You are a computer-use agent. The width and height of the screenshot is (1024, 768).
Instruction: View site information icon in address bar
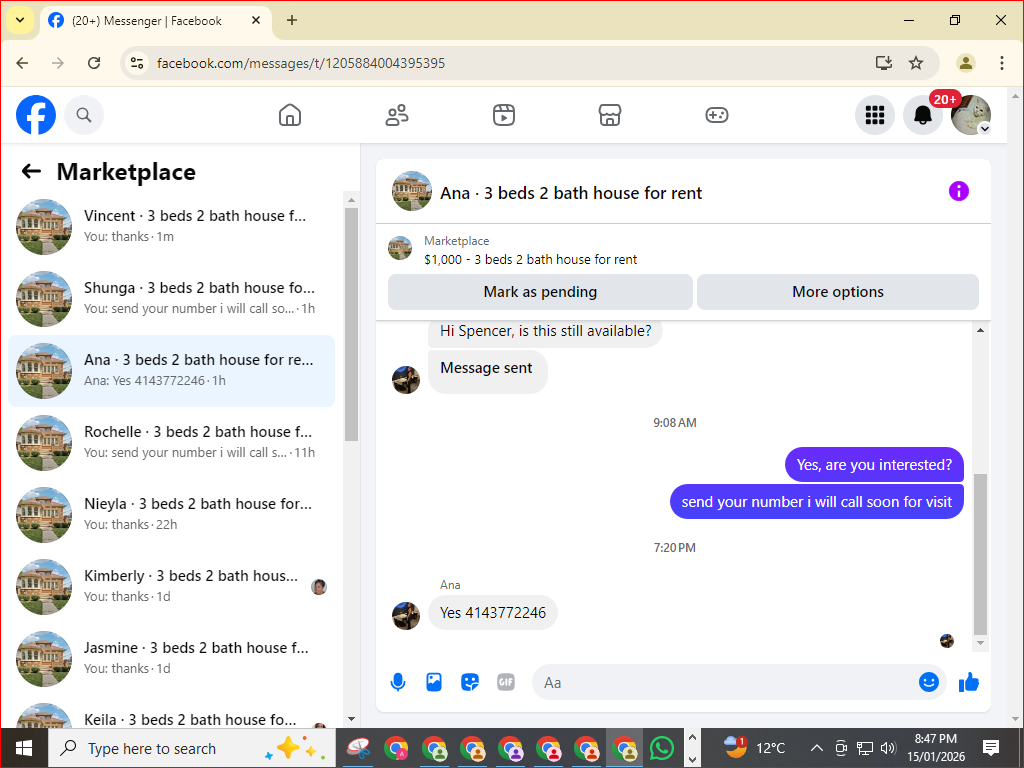(136, 63)
